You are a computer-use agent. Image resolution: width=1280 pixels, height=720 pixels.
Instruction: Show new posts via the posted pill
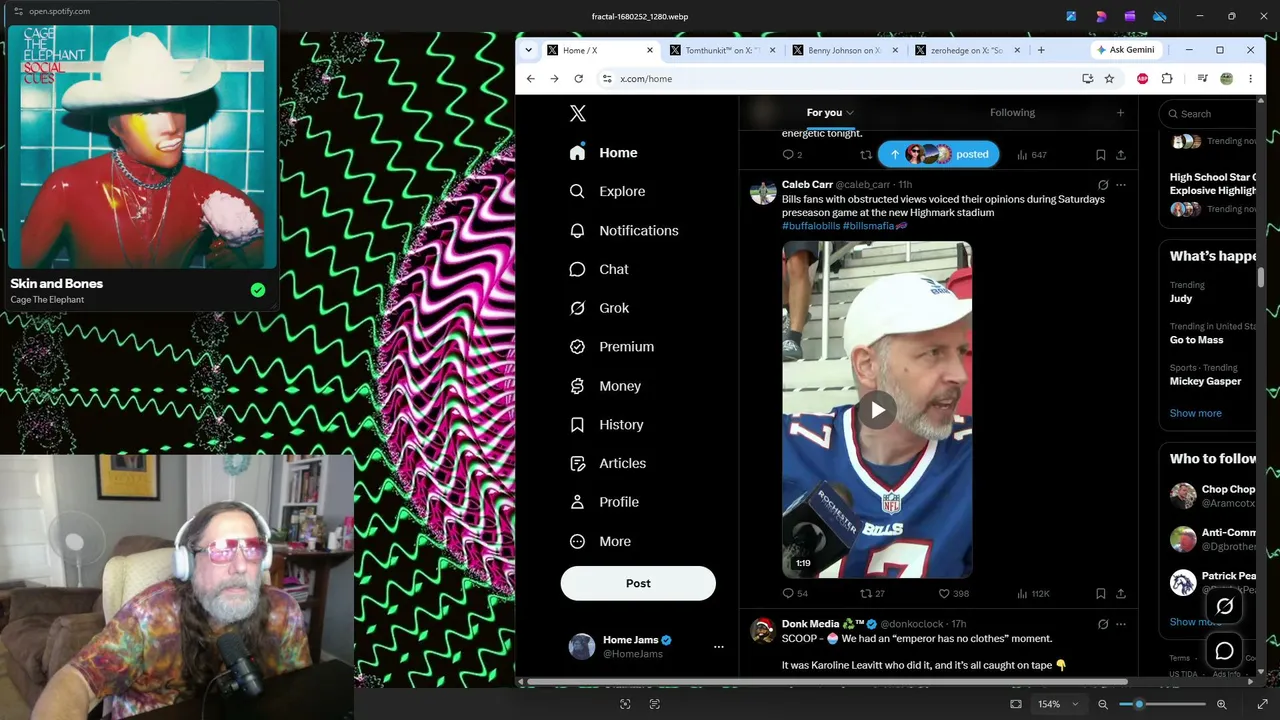coord(938,154)
